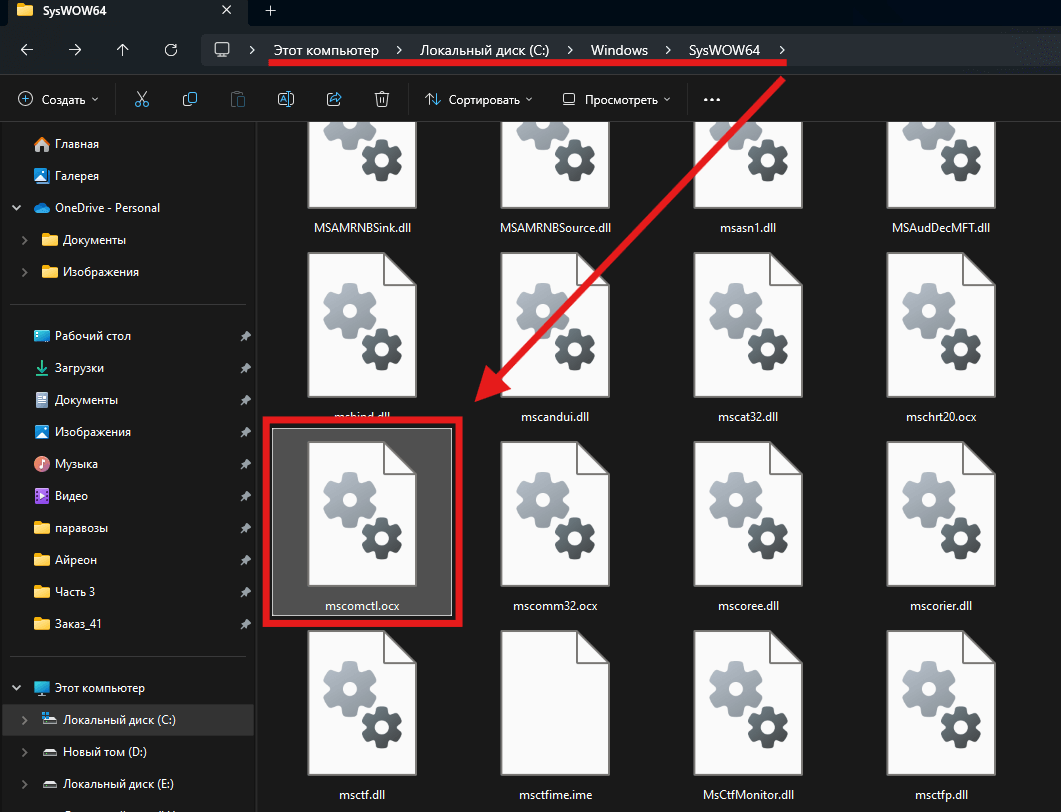The height and width of the screenshot is (812, 1061).
Task: Open a new tab with plus icon
Action: 271,11
